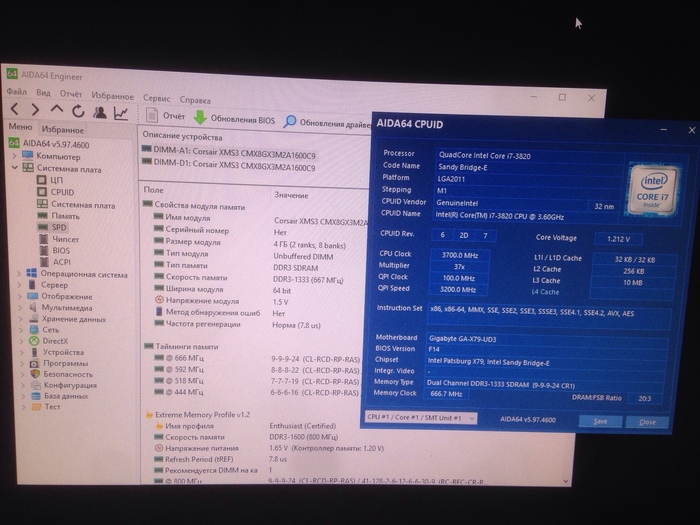Screen dimensions: 700x525
Task: Click the Save button in CPUID
Action: 600,421
